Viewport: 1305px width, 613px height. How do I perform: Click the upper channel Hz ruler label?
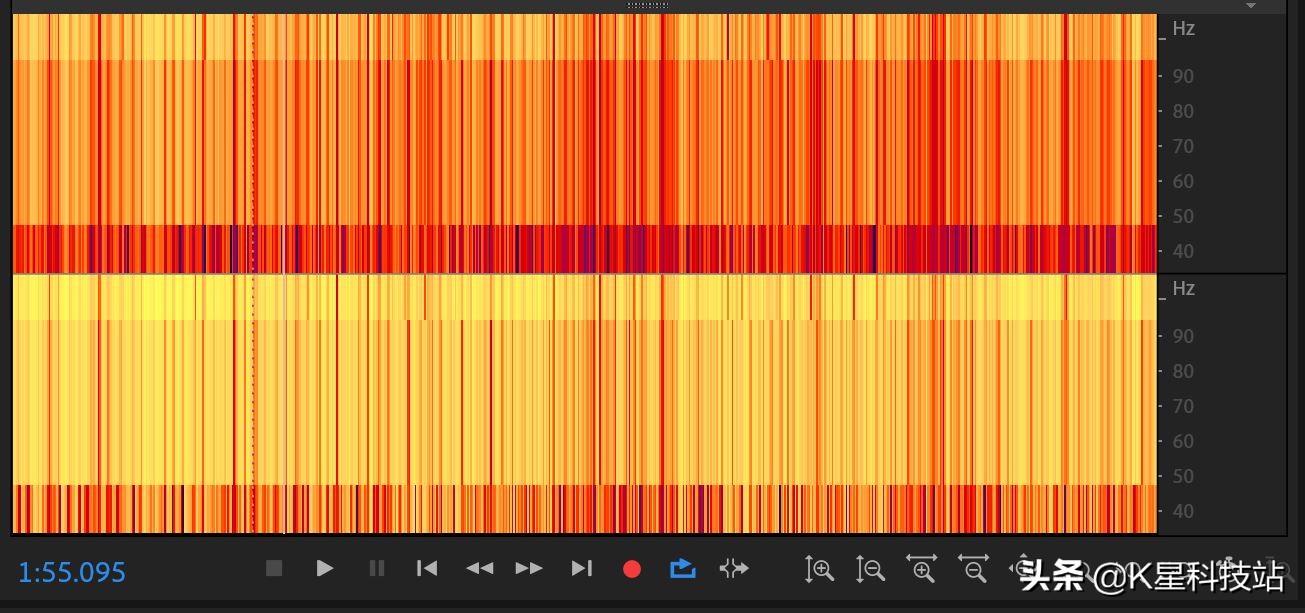pyautogui.click(x=1183, y=29)
